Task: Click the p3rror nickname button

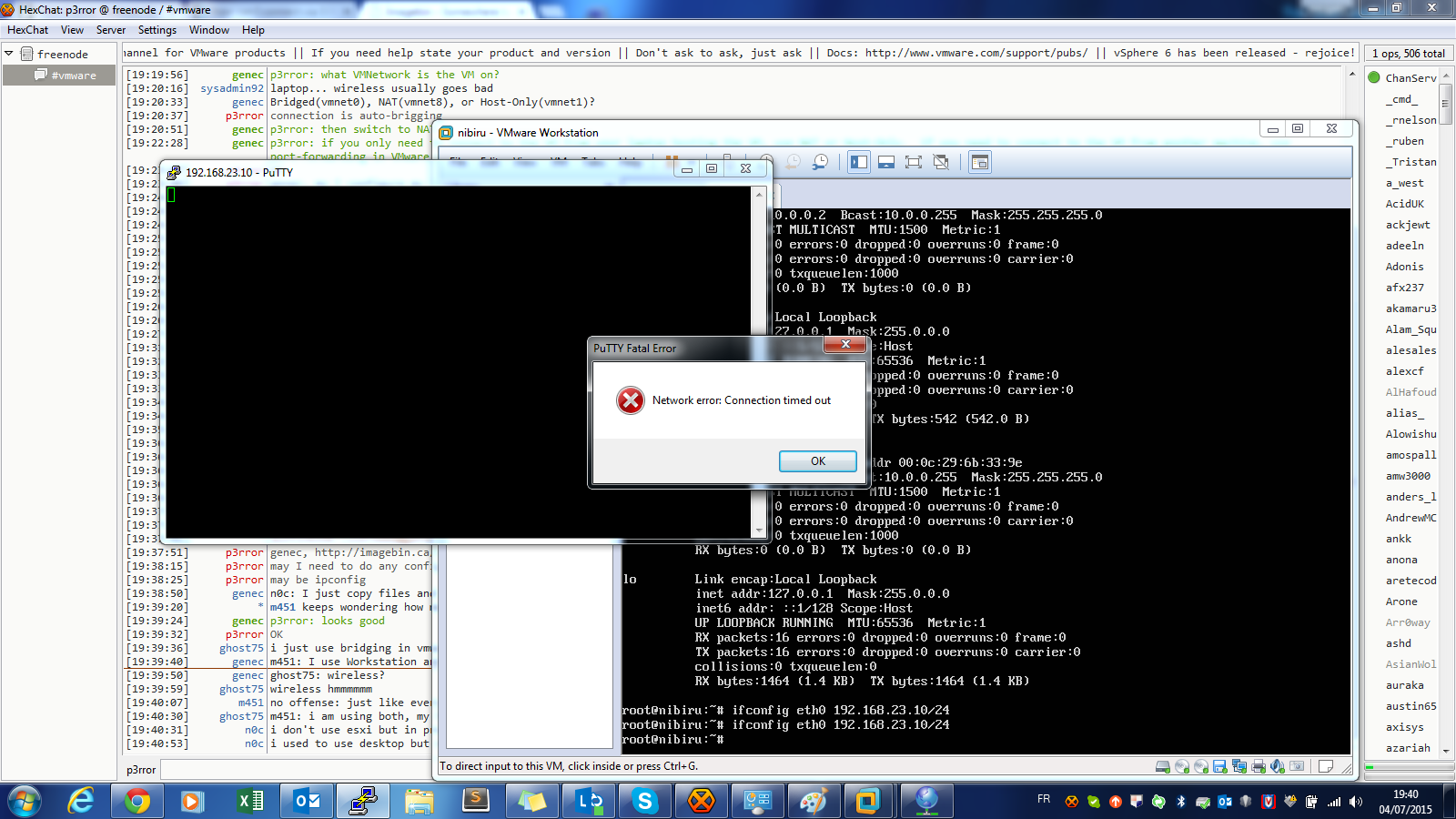Action: 141,770
